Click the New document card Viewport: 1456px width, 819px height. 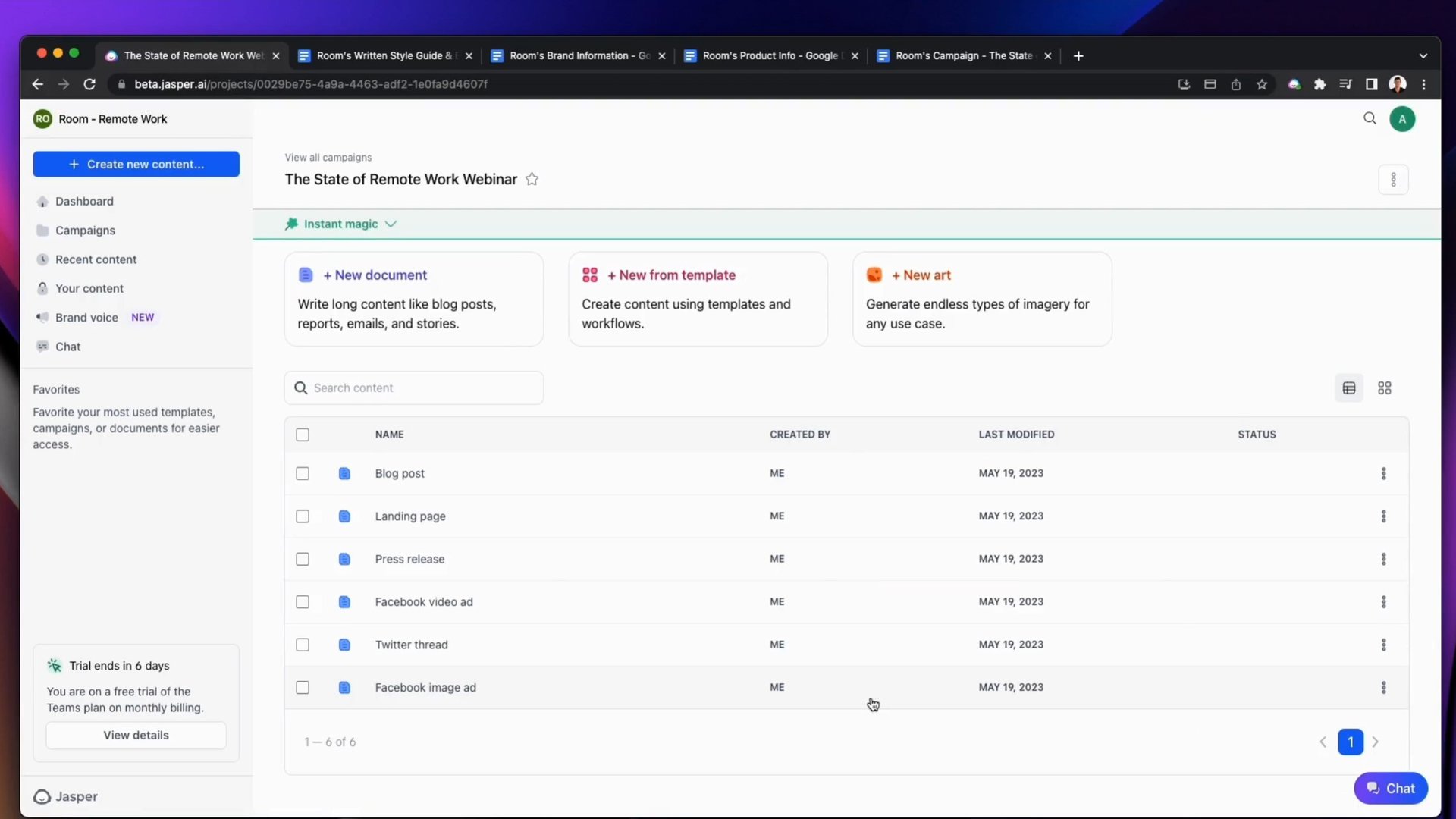coord(414,300)
